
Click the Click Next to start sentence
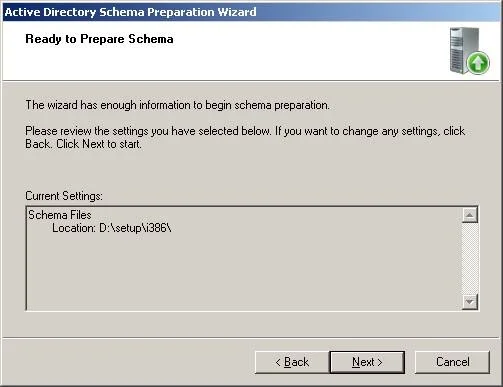99,144
